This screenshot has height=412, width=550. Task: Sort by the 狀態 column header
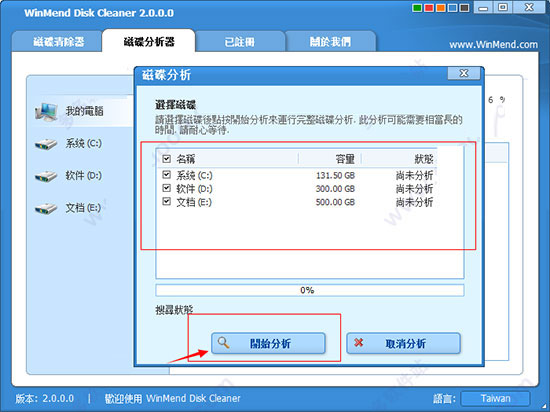click(399, 159)
